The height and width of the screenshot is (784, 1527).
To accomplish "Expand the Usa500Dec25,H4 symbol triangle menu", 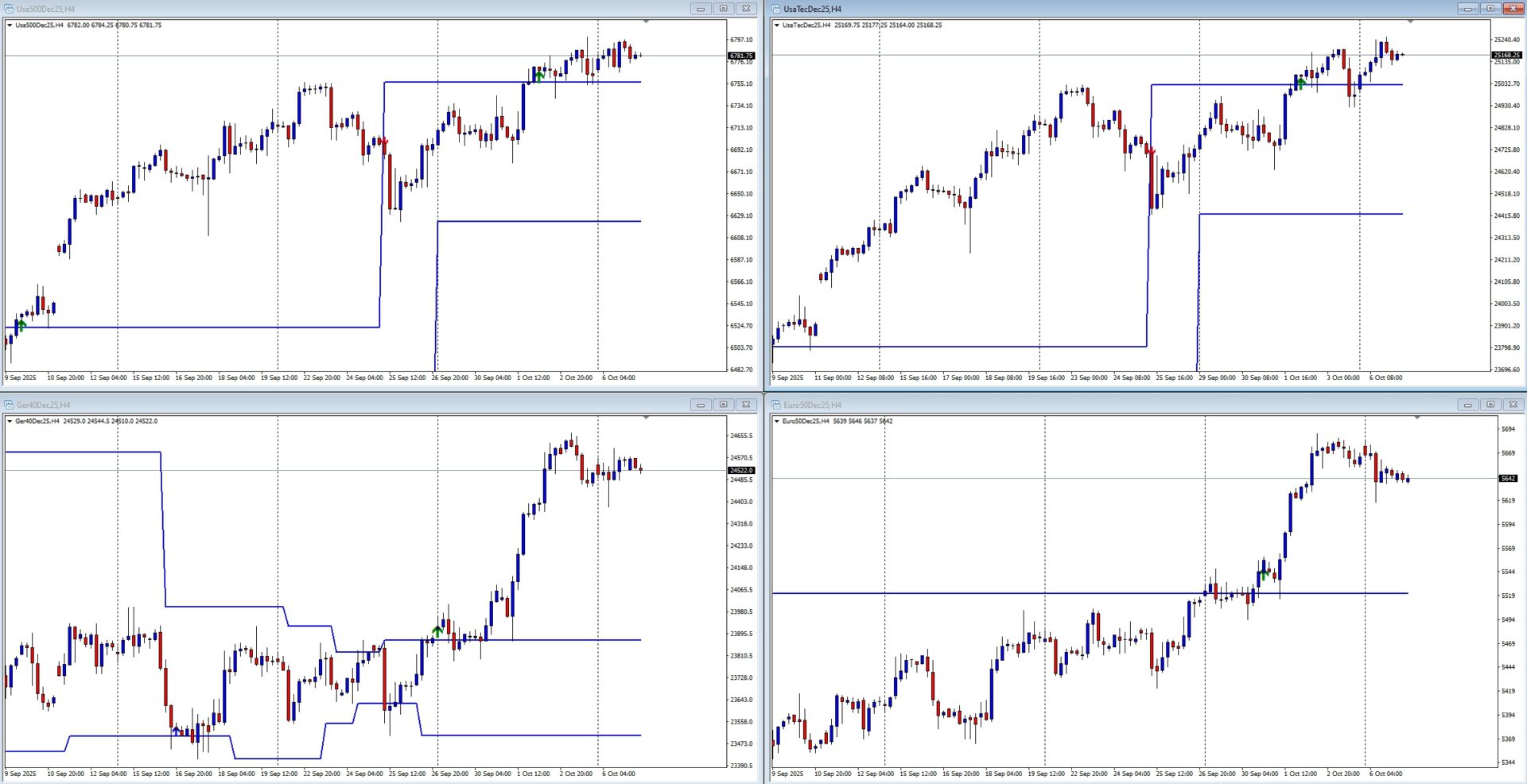I will click(x=10, y=25).
